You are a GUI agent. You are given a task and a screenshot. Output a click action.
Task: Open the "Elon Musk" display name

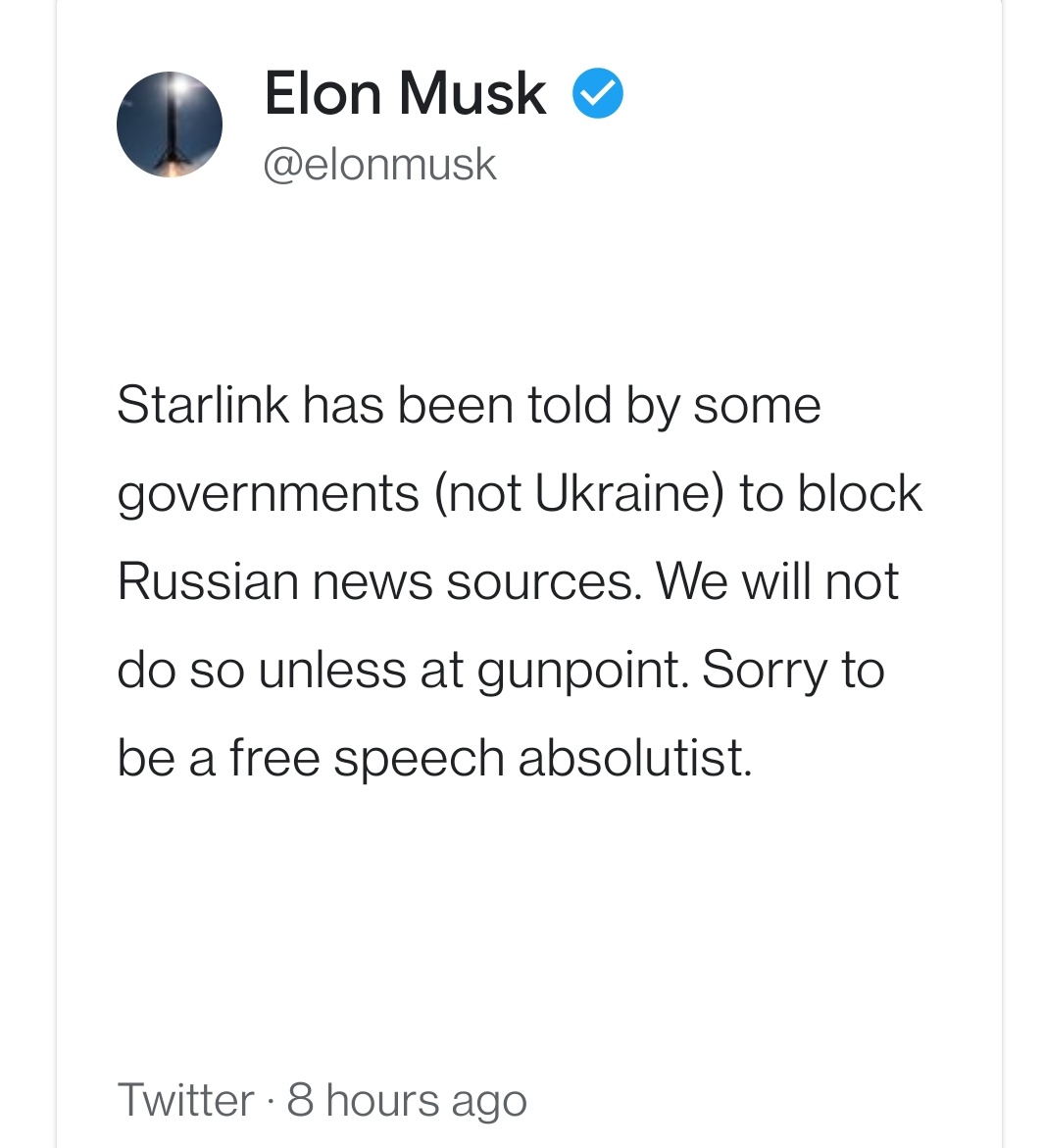[405, 94]
